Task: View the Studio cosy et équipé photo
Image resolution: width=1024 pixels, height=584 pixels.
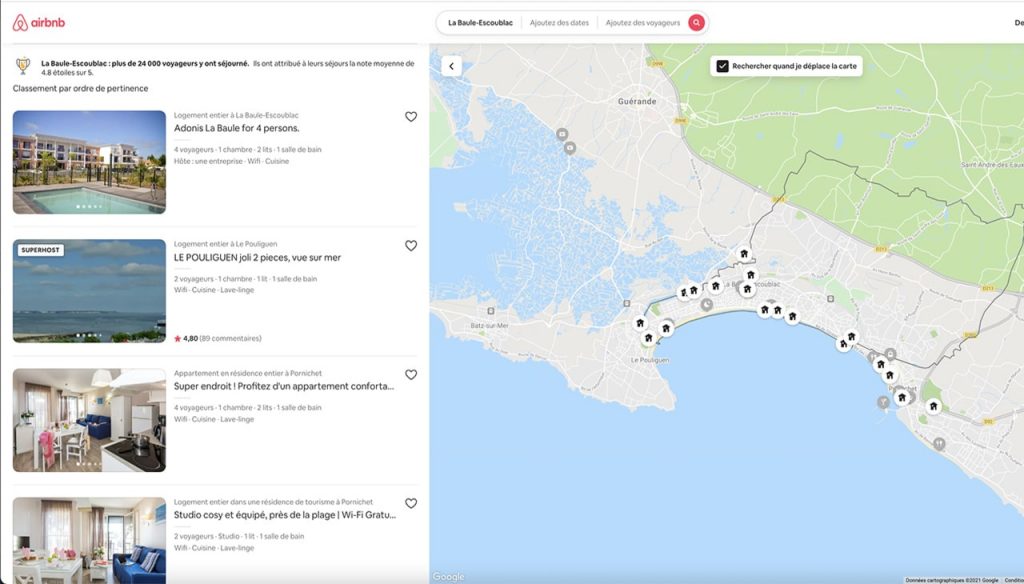Action: point(89,540)
